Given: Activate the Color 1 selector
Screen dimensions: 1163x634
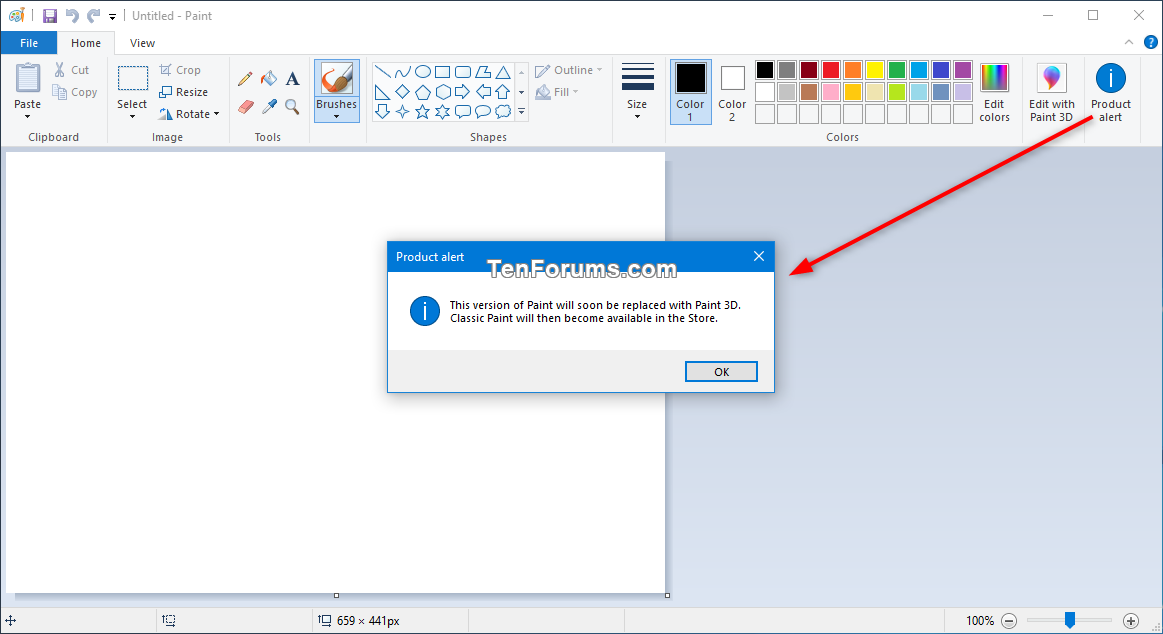Looking at the screenshot, I should click(x=691, y=92).
